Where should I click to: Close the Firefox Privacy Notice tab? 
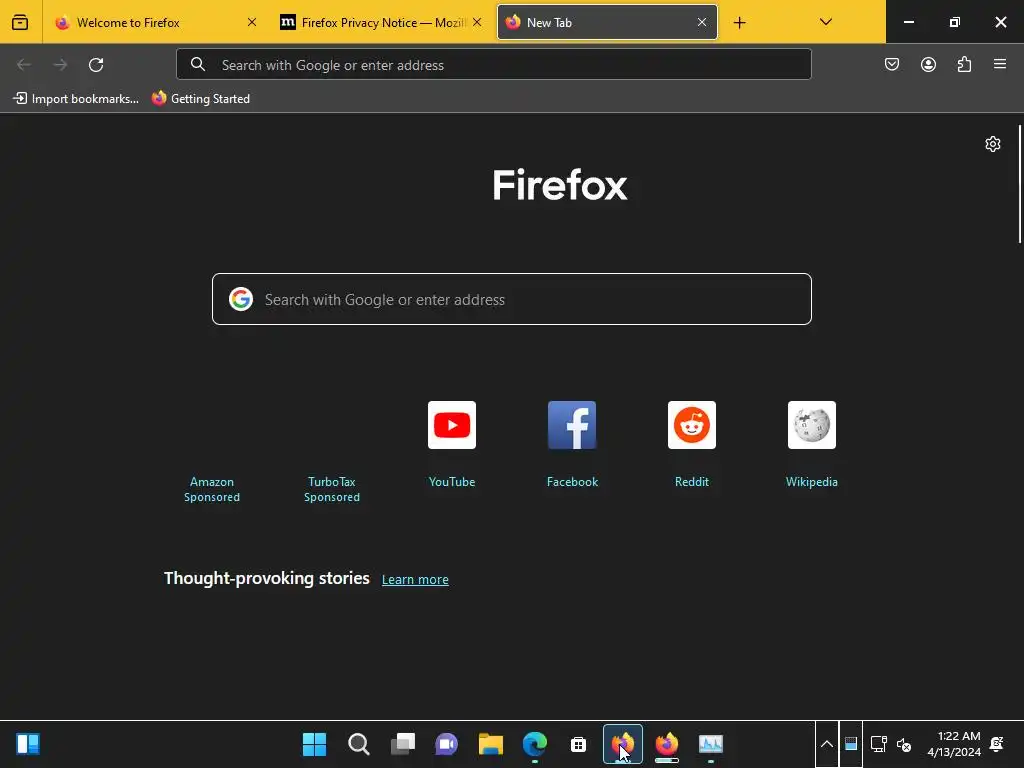(x=477, y=22)
